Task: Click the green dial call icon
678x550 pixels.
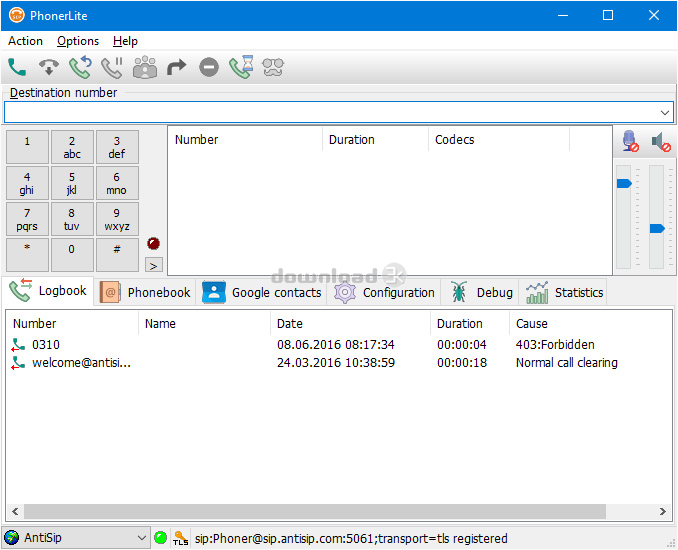Action: (17, 67)
